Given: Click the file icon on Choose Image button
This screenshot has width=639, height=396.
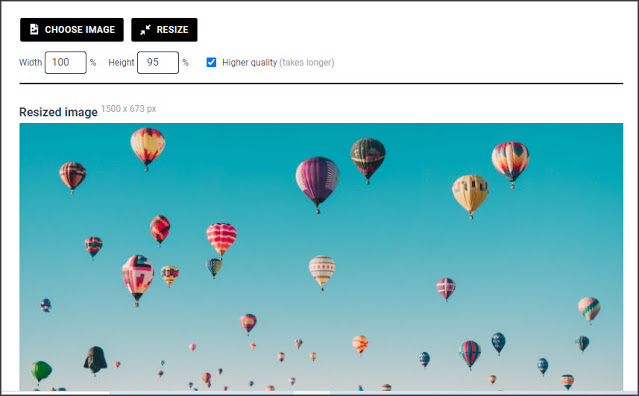Looking at the screenshot, I should pyautogui.click(x=34, y=29).
